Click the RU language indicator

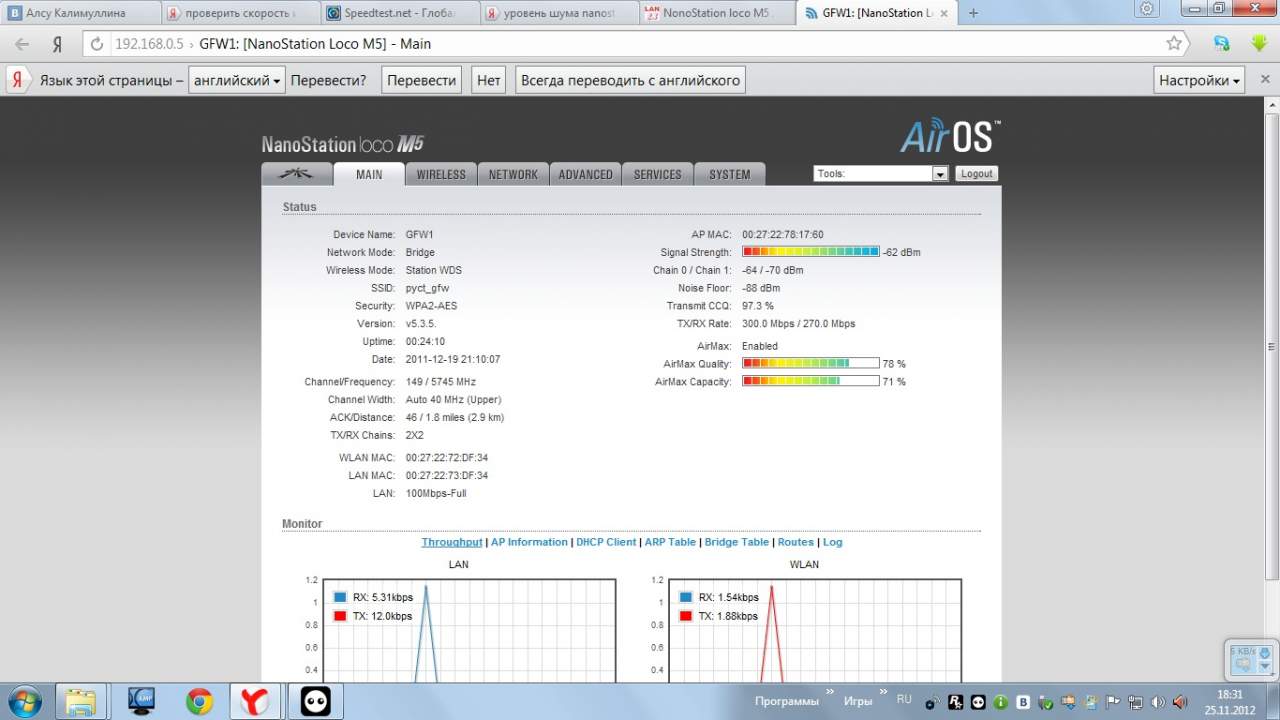(904, 700)
